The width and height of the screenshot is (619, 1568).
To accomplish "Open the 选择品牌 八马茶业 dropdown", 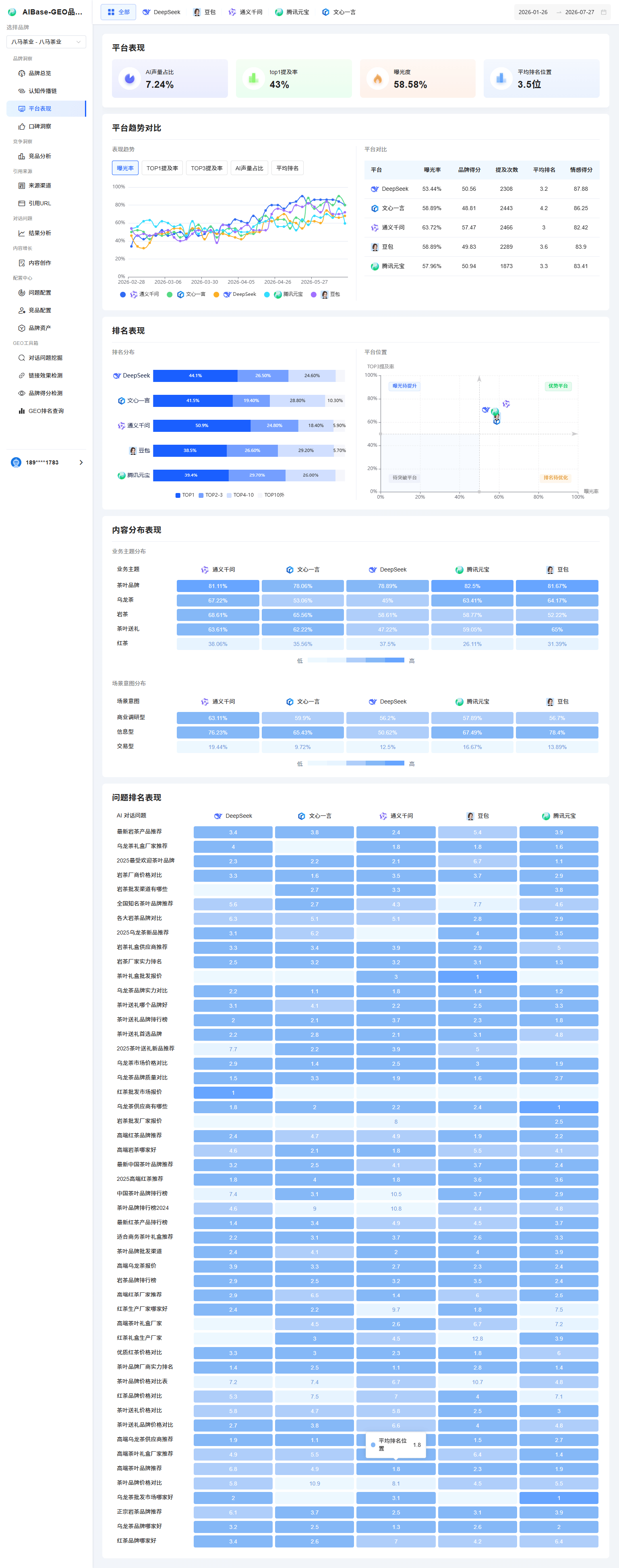I will click(46, 41).
